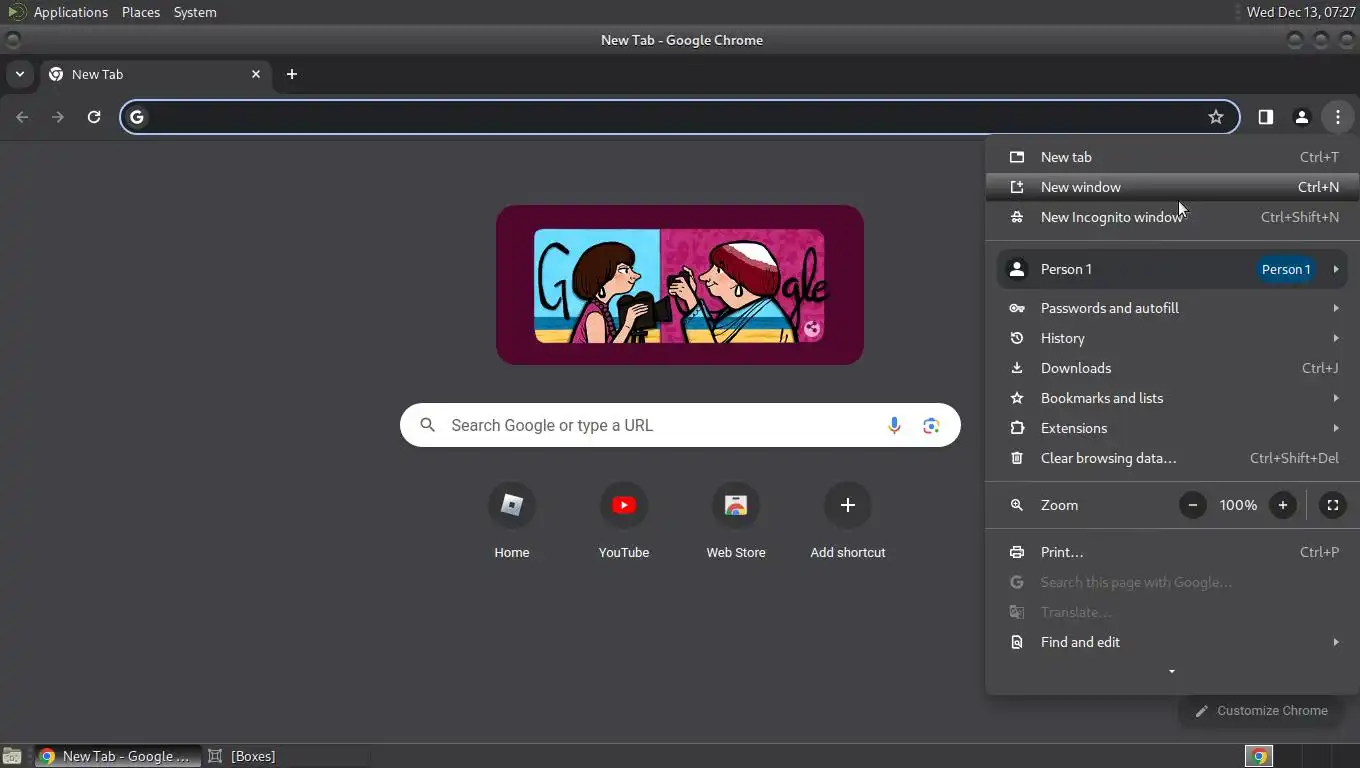
Task: Open Downloads from the menu
Action: pyautogui.click(x=1172, y=368)
